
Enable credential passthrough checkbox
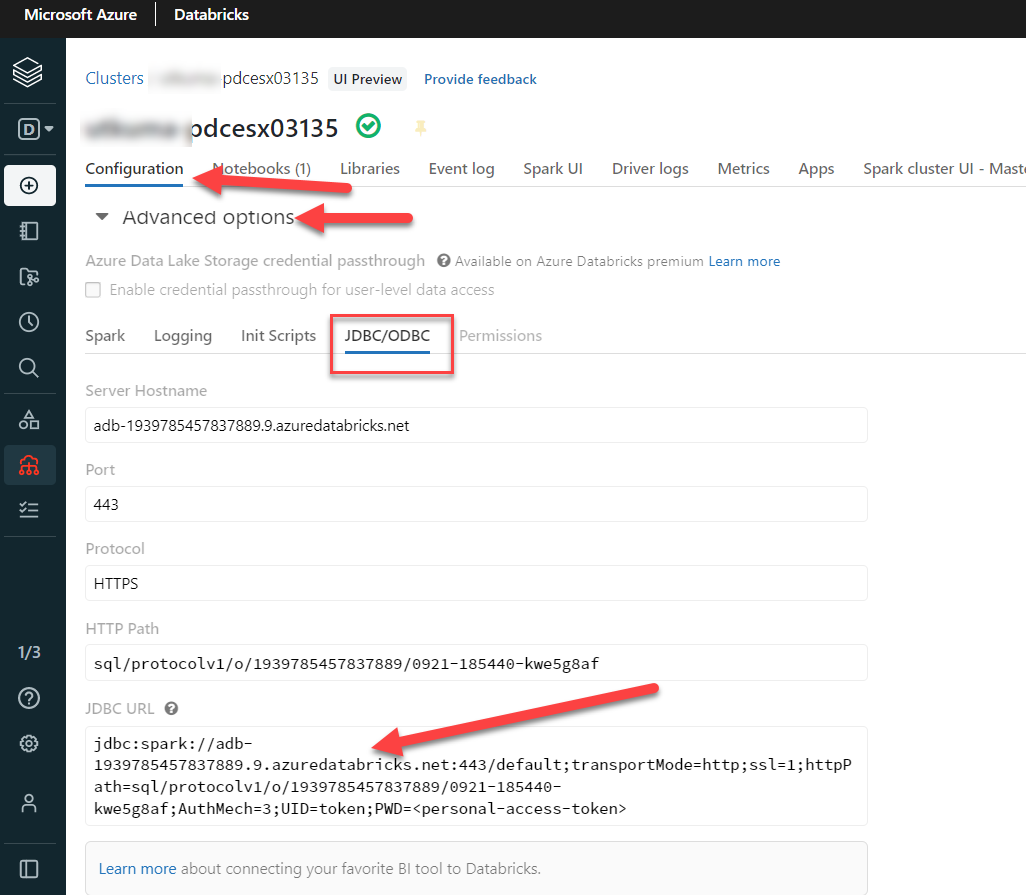[93, 290]
